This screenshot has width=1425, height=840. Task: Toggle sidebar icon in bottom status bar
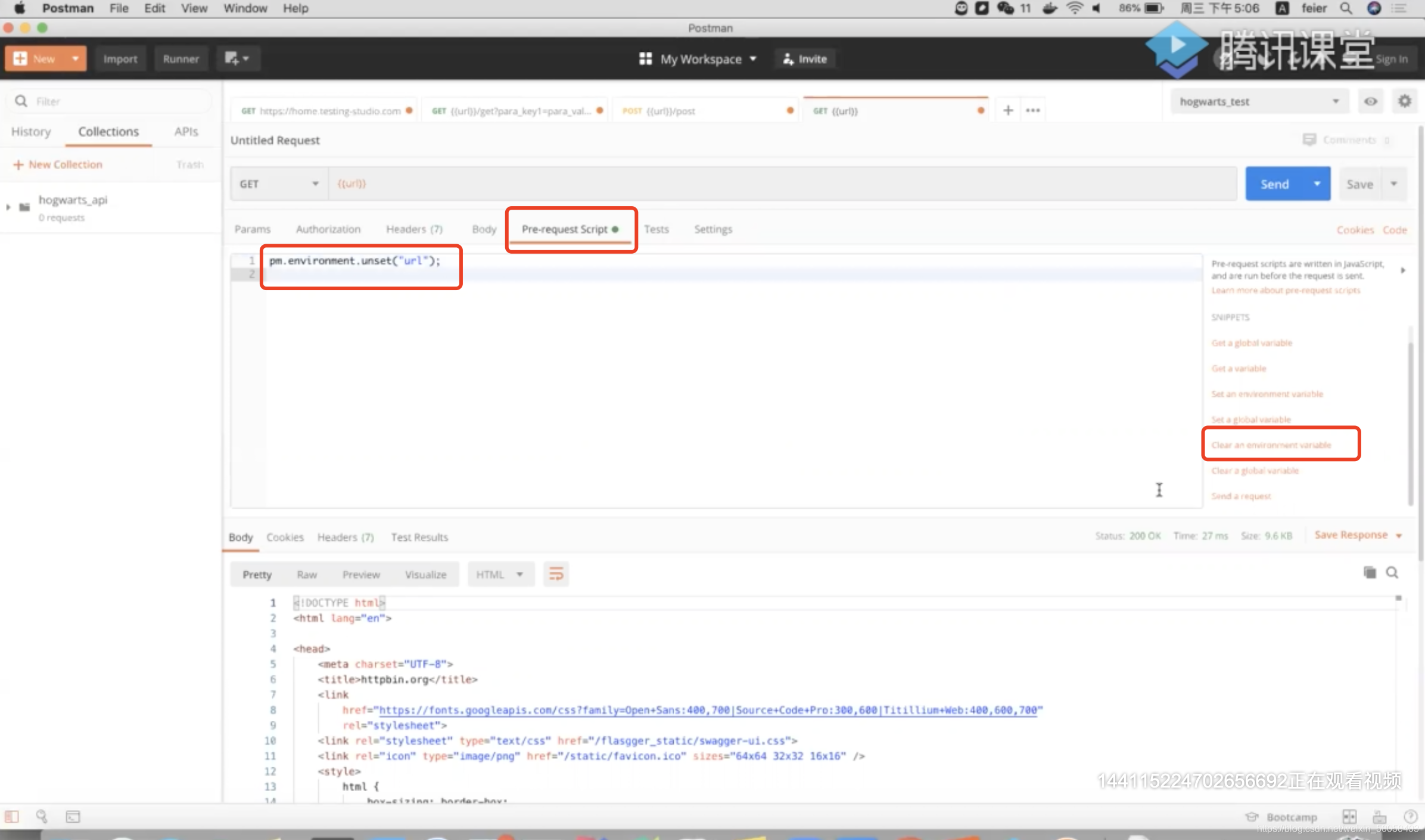[12, 816]
